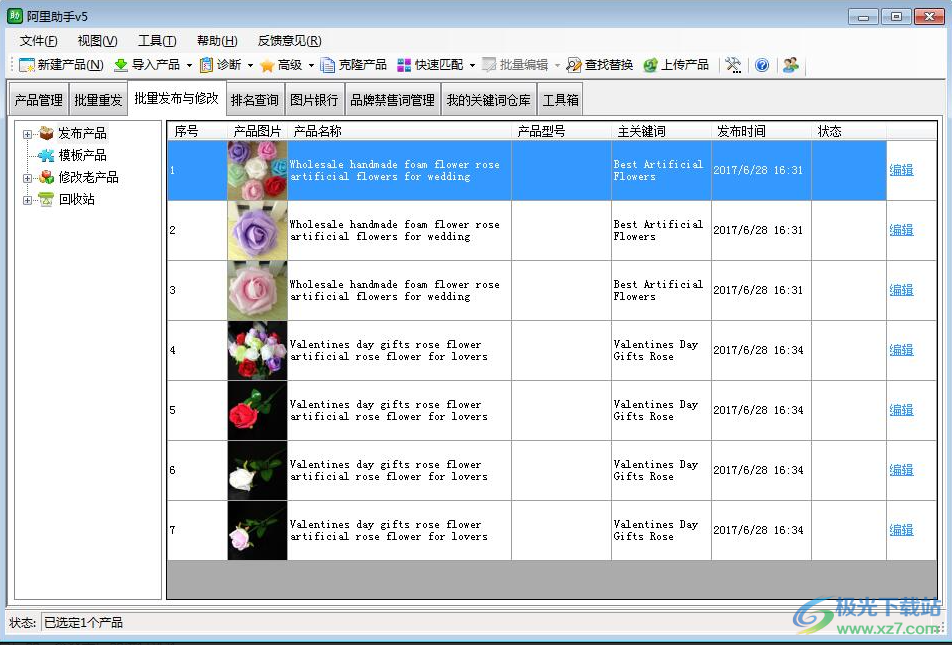Expand the 修改老产品 tree node
This screenshot has height=645, width=952.
coord(28,178)
